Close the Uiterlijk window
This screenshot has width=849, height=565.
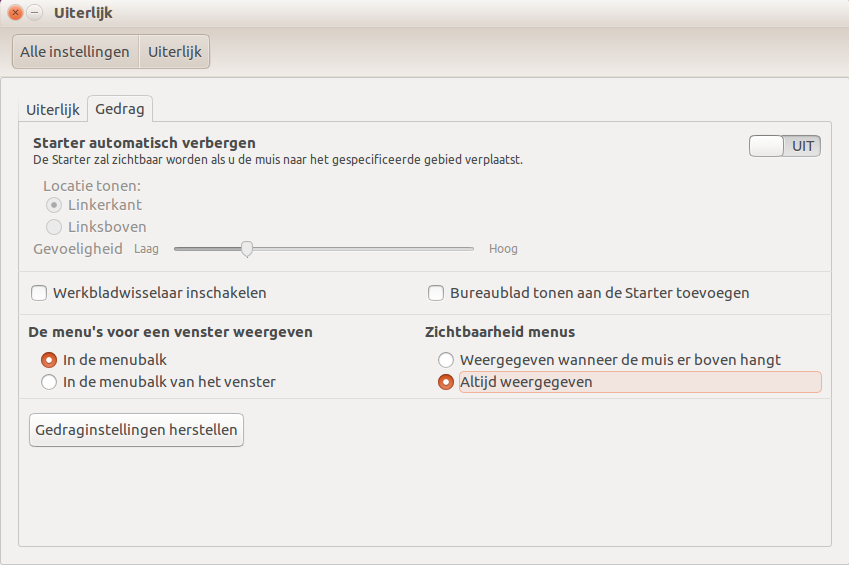click(x=15, y=13)
